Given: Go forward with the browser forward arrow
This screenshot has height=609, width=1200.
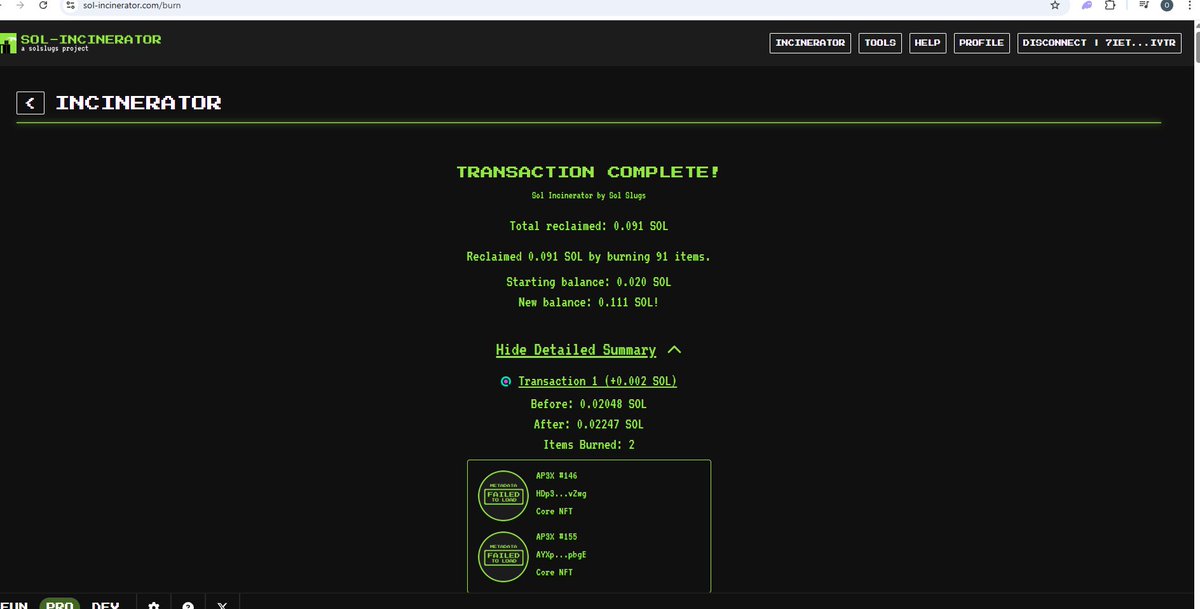Looking at the screenshot, I should tap(20, 5).
